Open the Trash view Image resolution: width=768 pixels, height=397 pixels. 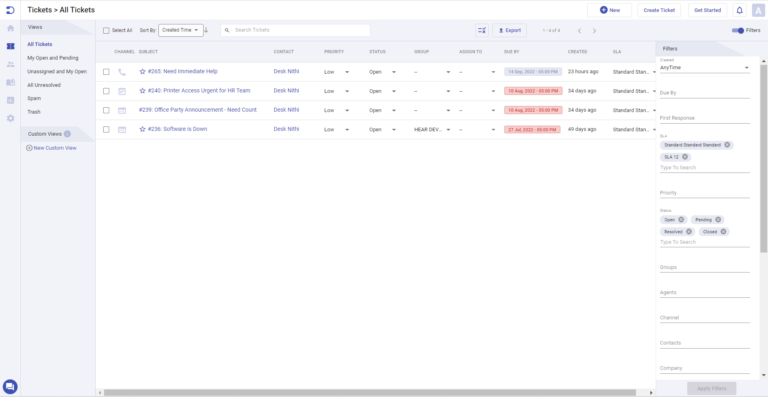pos(34,112)
